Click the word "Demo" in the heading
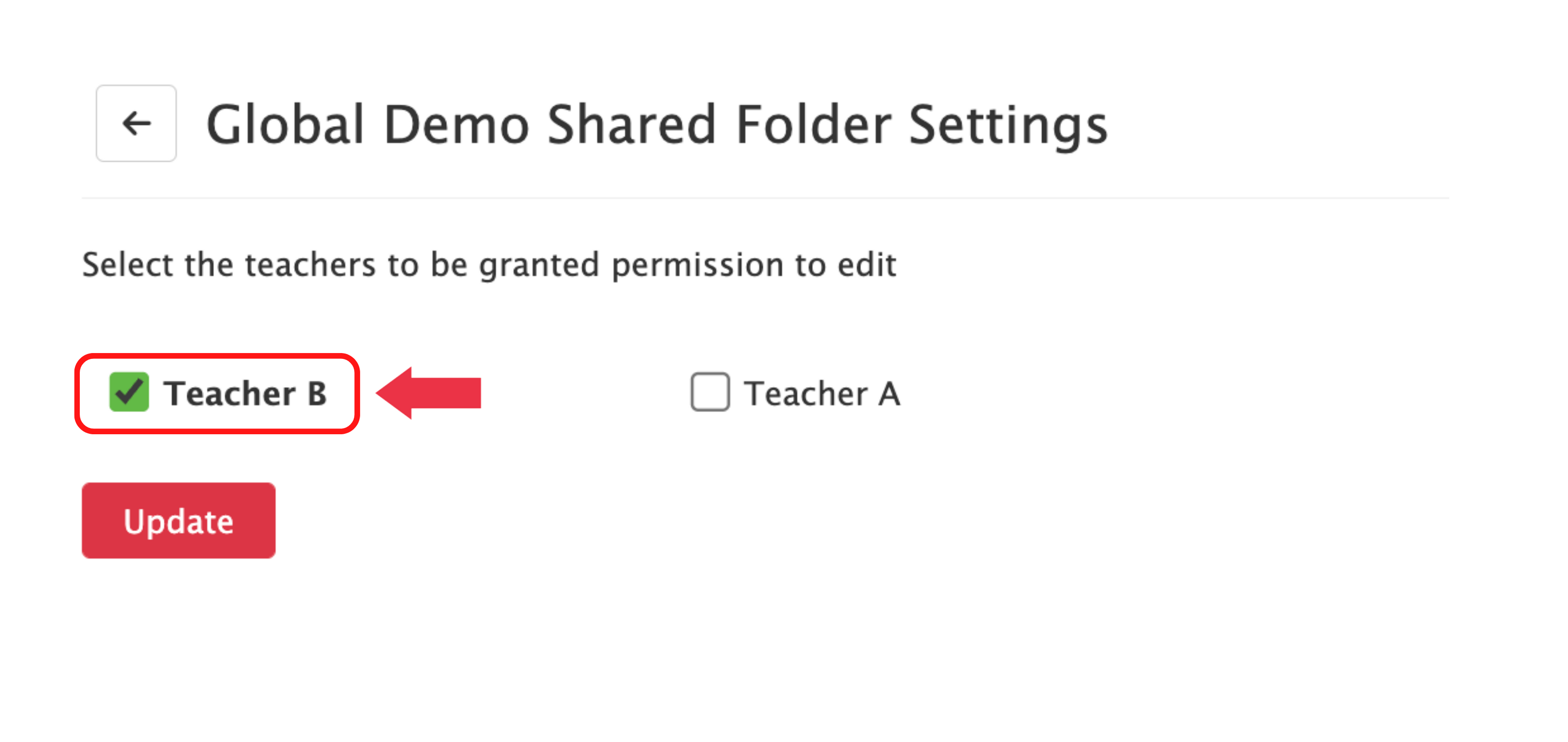Viewport: 1568px width, 742px height. 457,125
